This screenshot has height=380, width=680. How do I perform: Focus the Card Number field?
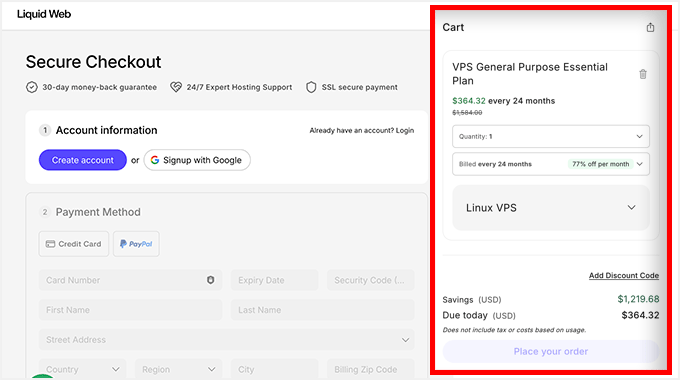coord(130,280)
